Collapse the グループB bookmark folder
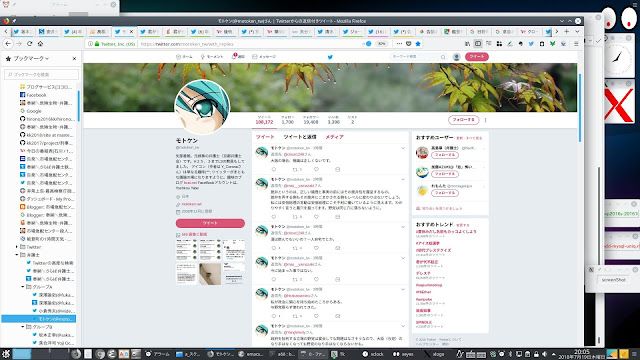The height and width of the screenshot is (360, 640). pyautogui.click(x=23, y=327)
